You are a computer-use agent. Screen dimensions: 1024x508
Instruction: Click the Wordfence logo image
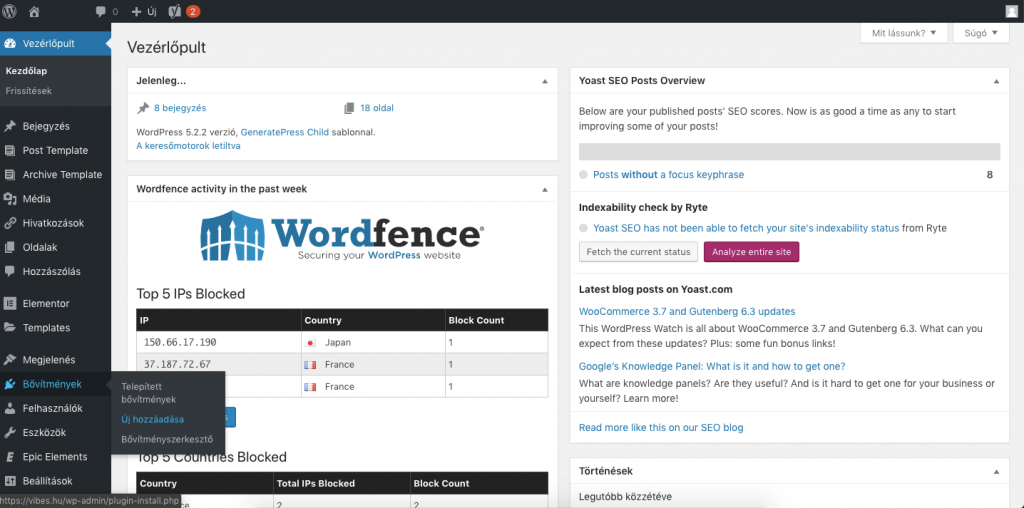342,235
